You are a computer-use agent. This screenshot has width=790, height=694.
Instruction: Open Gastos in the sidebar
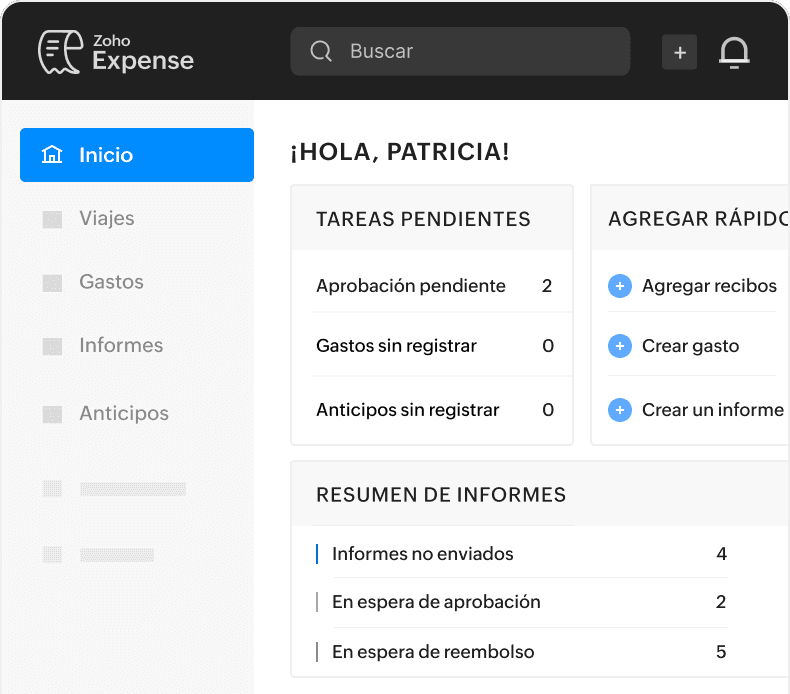click(x=111, y=282)
